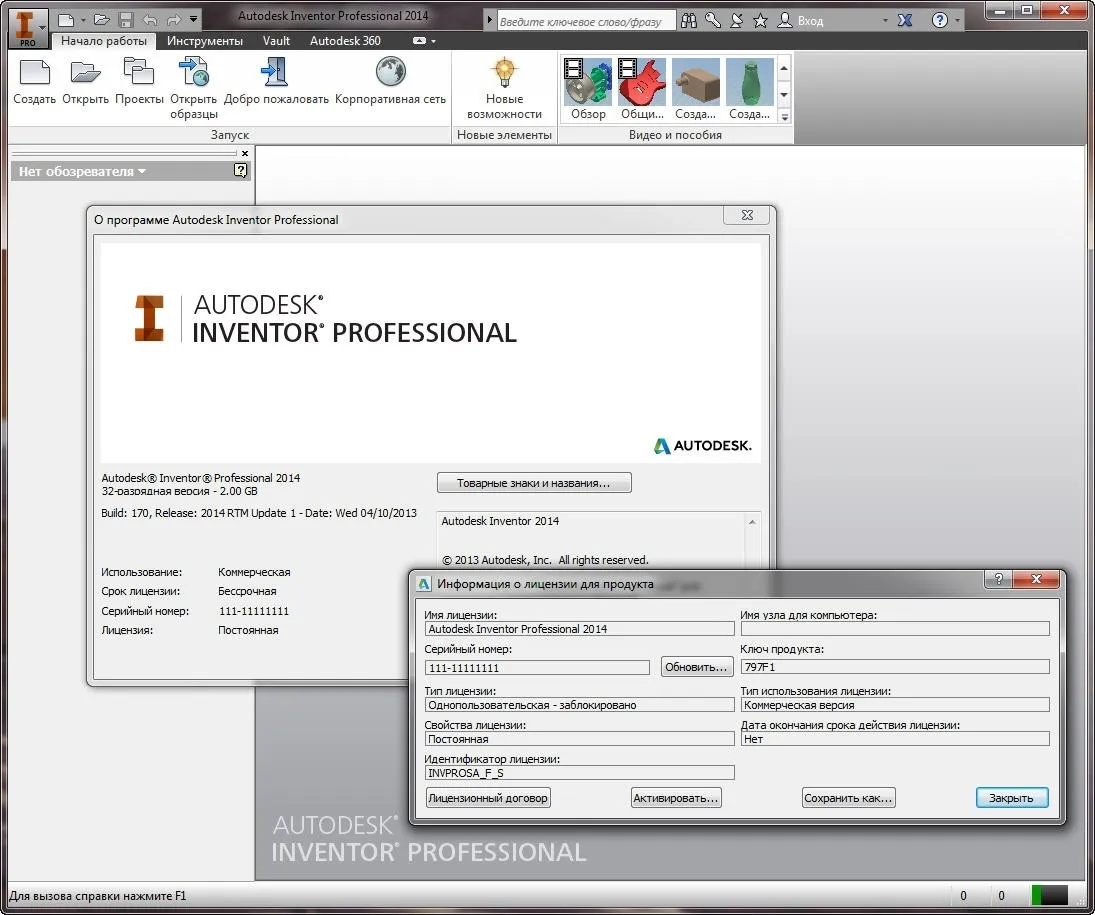Click the Build: 170 release text
Image resolution: width=1095 pixels, height=915 pixels.
pos(259,513)
